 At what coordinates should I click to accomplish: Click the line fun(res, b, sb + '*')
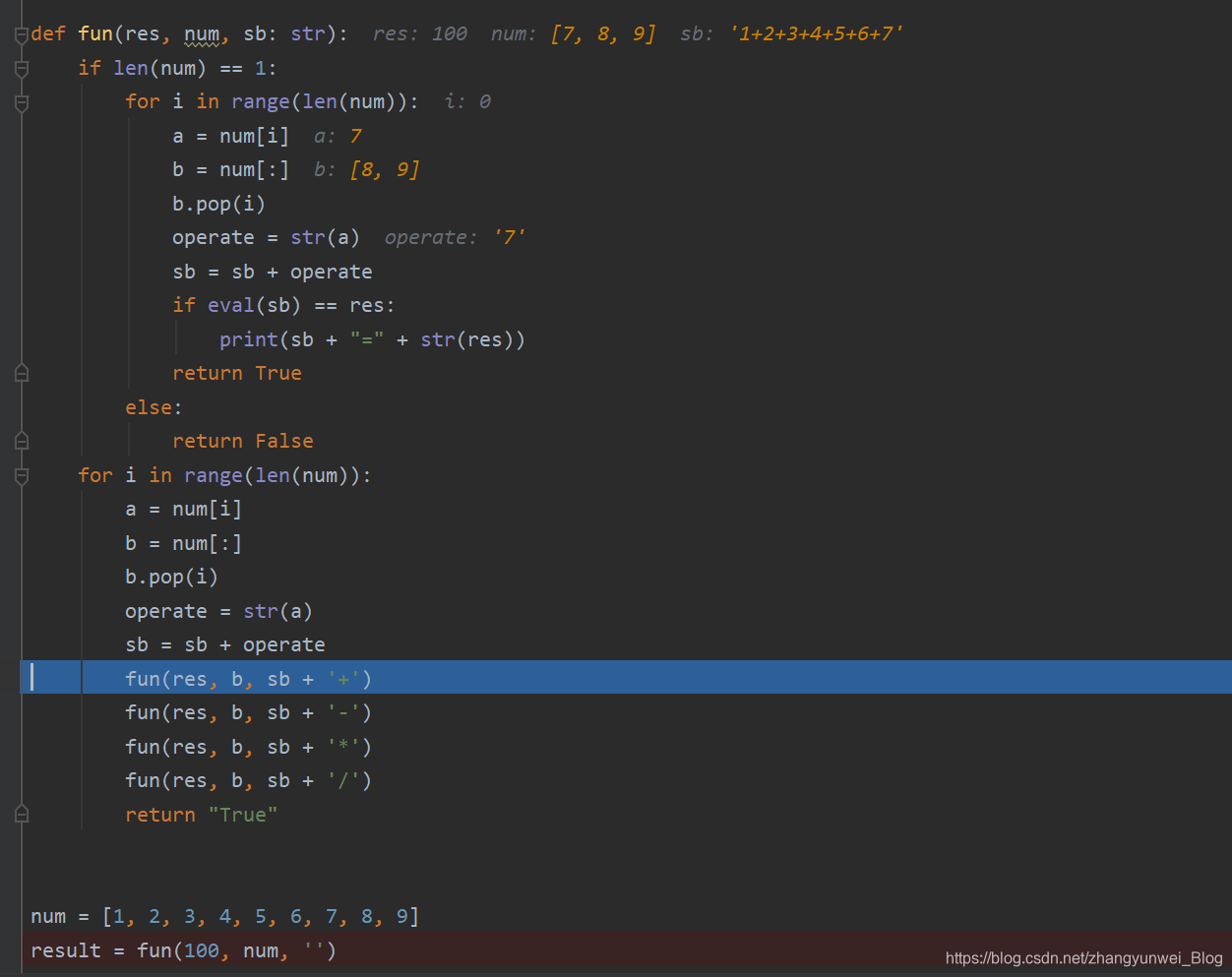[x=248, y=747]
